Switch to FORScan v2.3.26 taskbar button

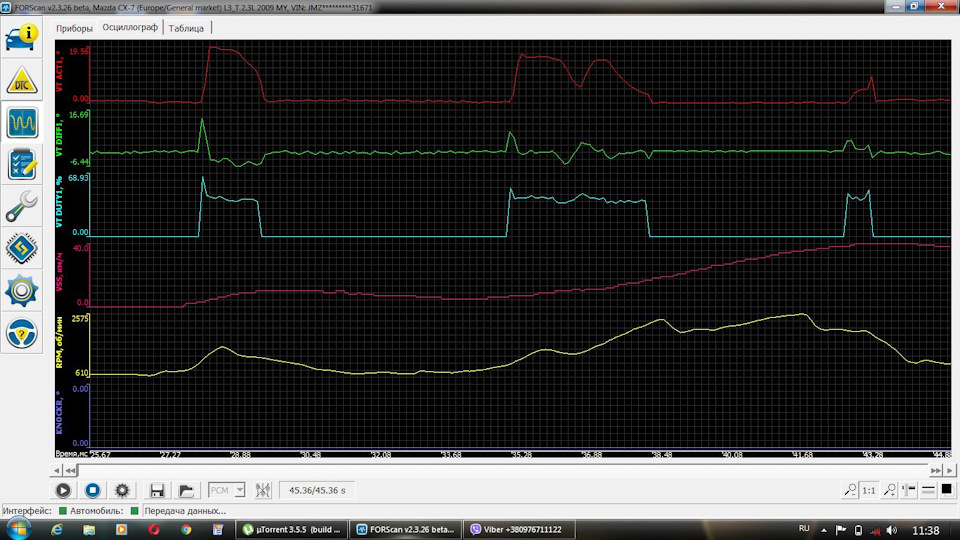tap(407, 530)
